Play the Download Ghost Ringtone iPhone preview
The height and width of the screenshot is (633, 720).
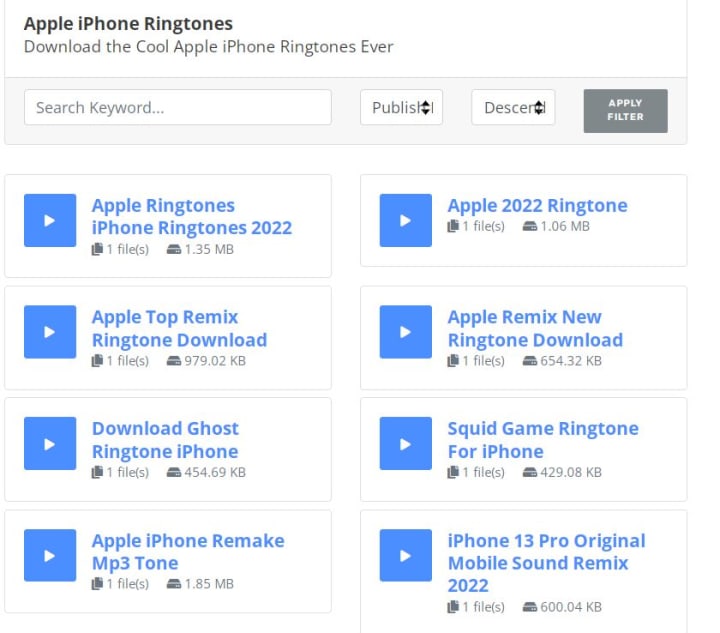pyautogui.click(x=50, y=443)
